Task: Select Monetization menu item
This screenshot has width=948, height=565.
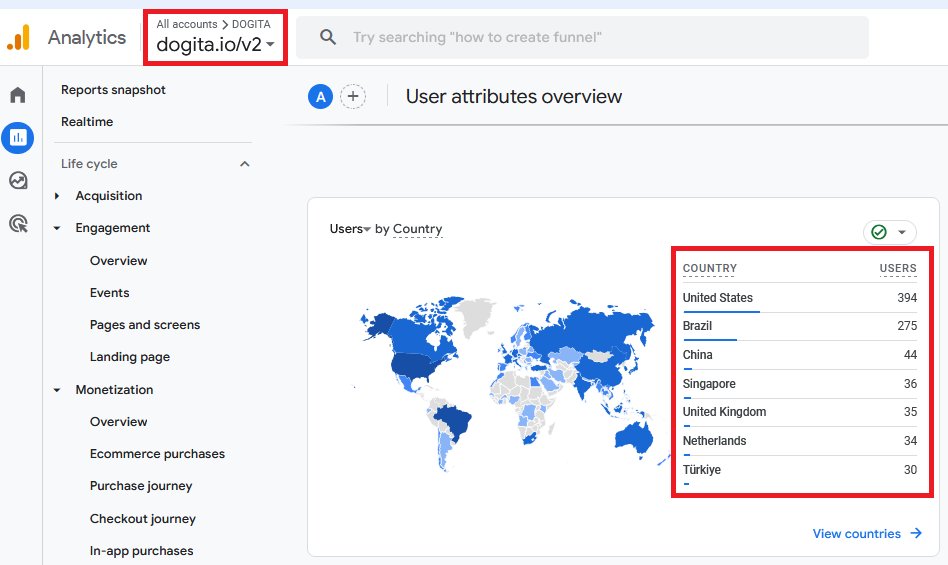Action: 114,390
